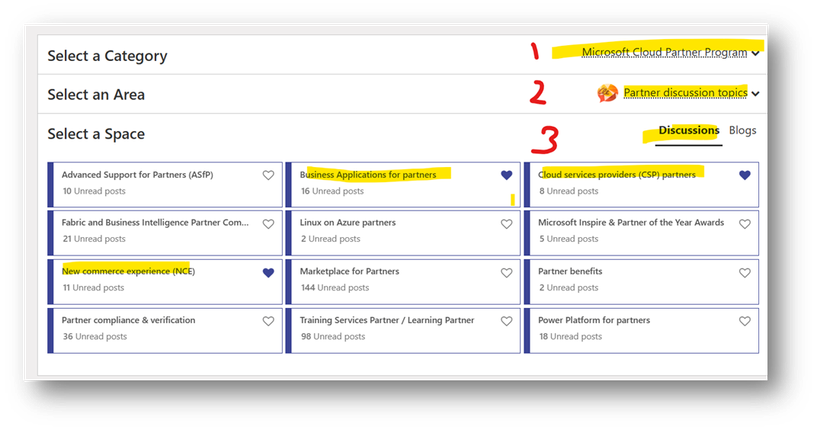Screen dimensions: 817x430
Task: Click the 18 Unread posts count
Action: [x=570, y=337]
